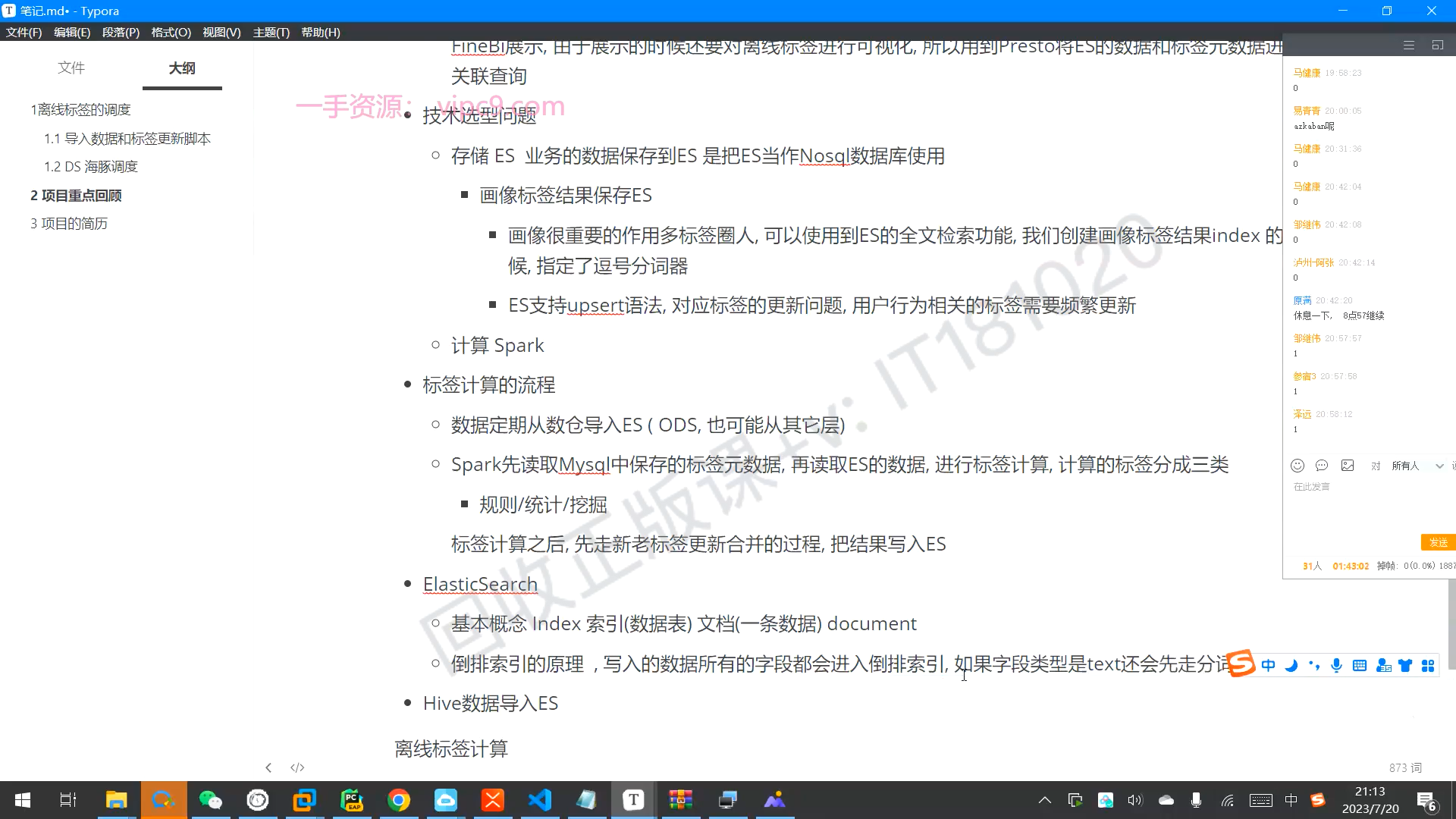Toggle source code mode icon

point(297,767)
